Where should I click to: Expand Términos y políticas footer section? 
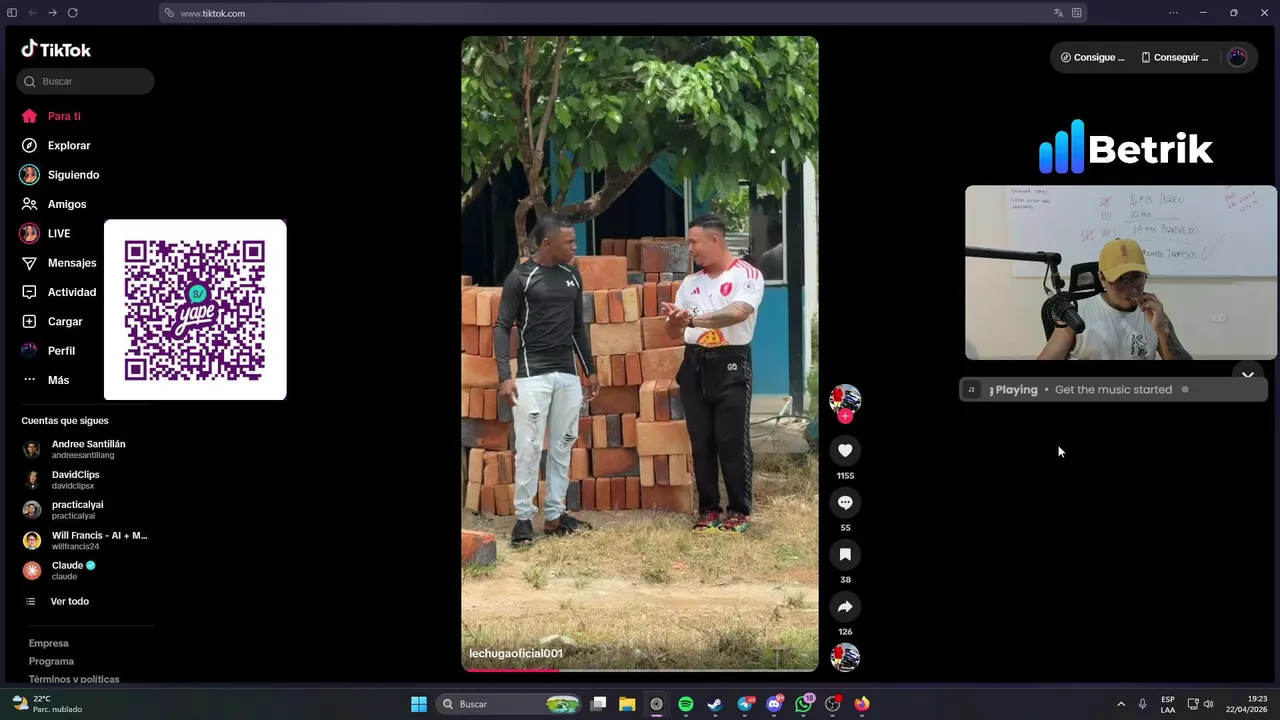click(x=74, y=679)
